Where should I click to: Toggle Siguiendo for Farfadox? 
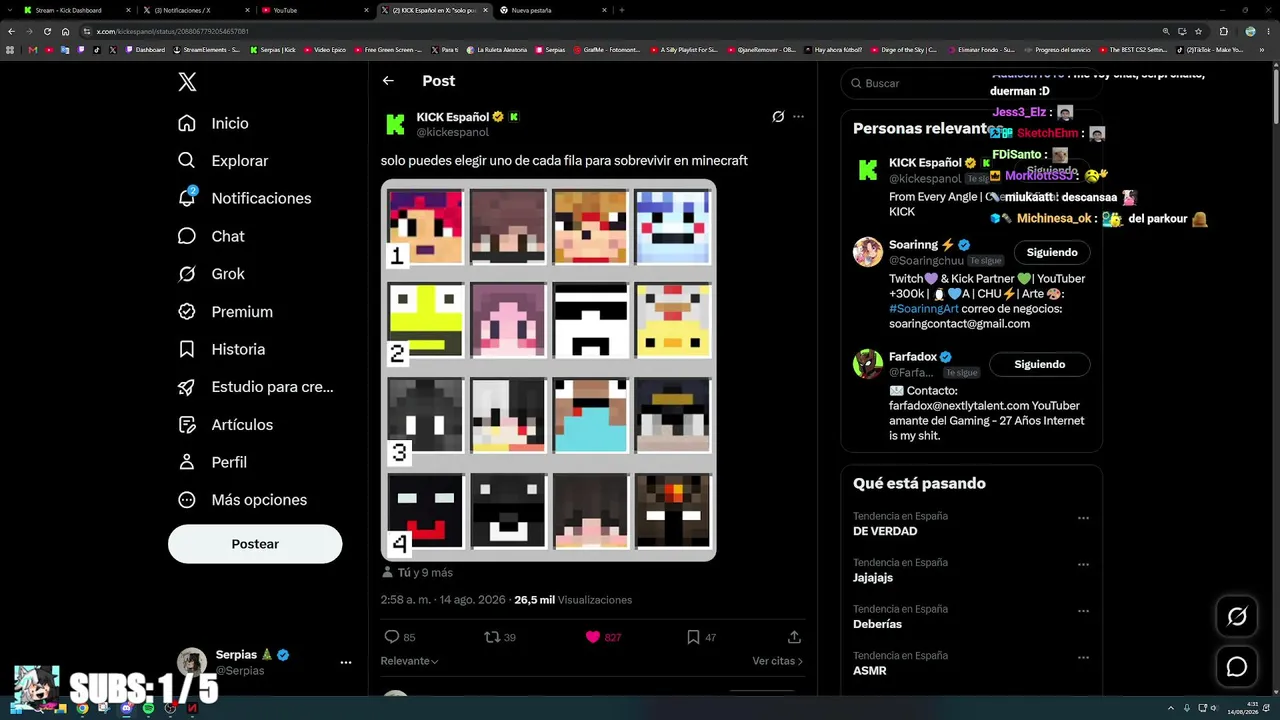1040,364
